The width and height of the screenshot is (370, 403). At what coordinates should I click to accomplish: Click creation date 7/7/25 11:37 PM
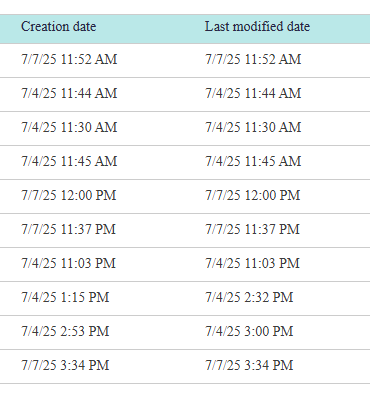[69, 229]
